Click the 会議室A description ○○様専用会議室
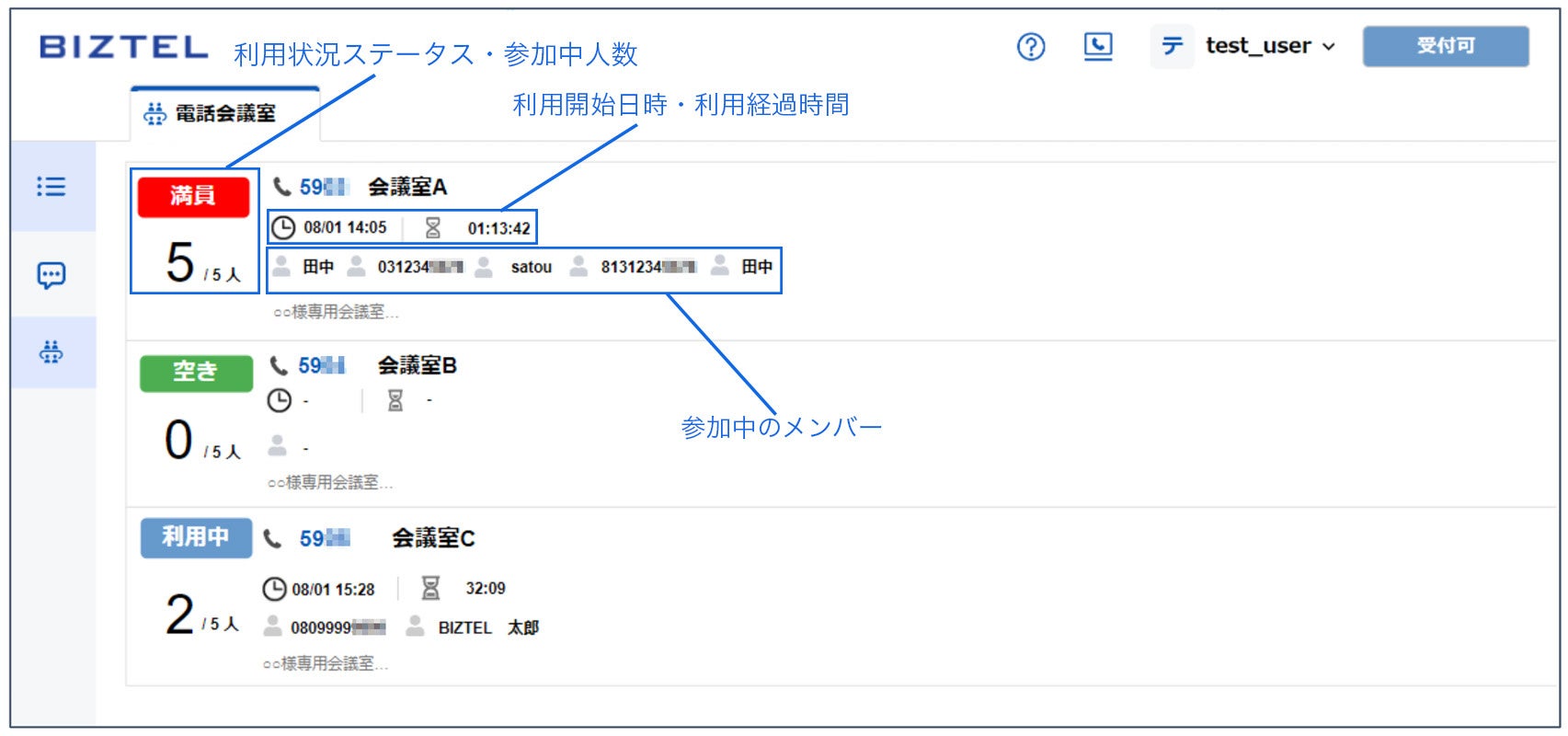This screenshot has height=736, width=1568. tap(336, 312)
